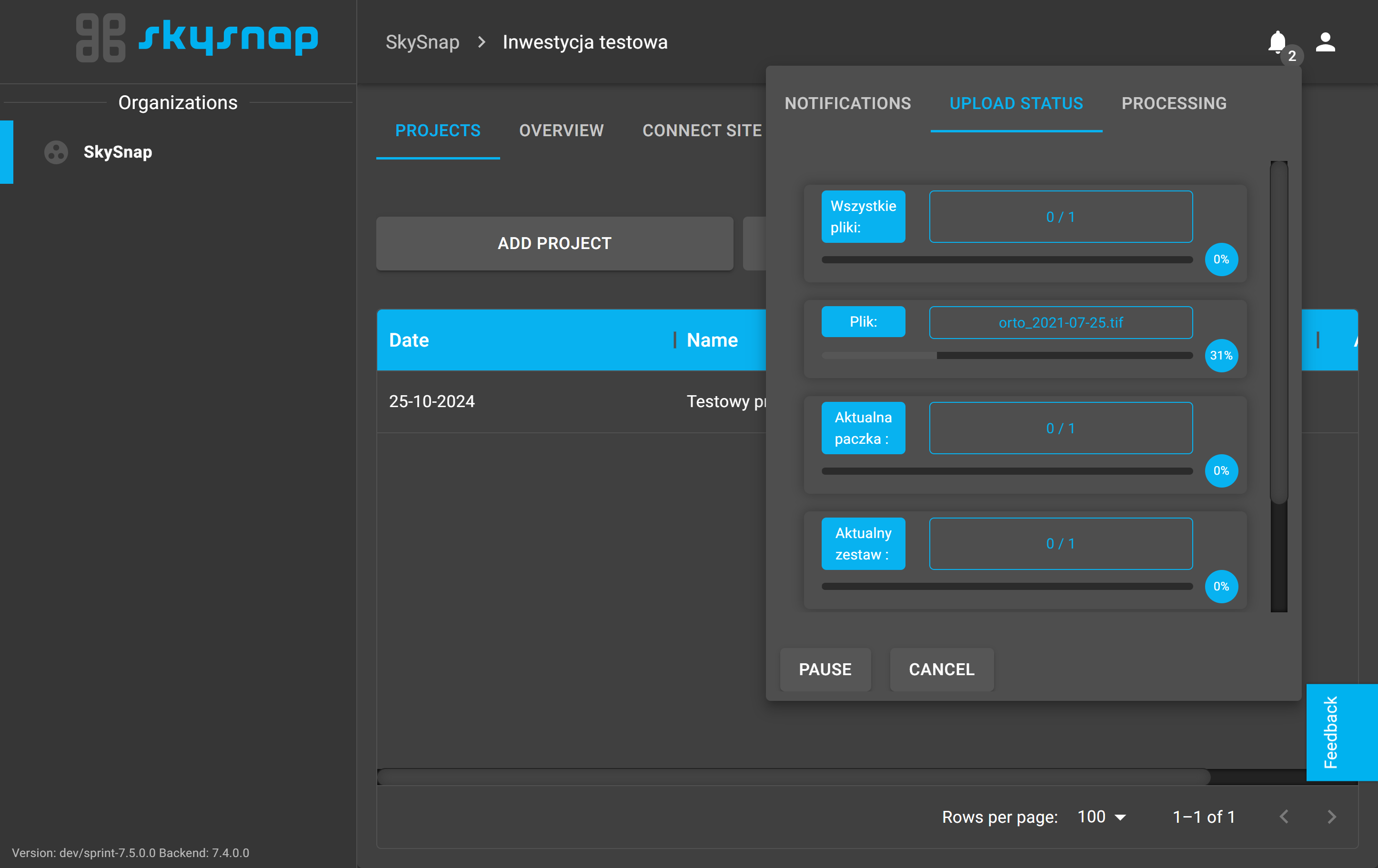This screenshot has height=868, width=1378.
Task: Open Rows per page dropdown
Action: coord(1102,817)
